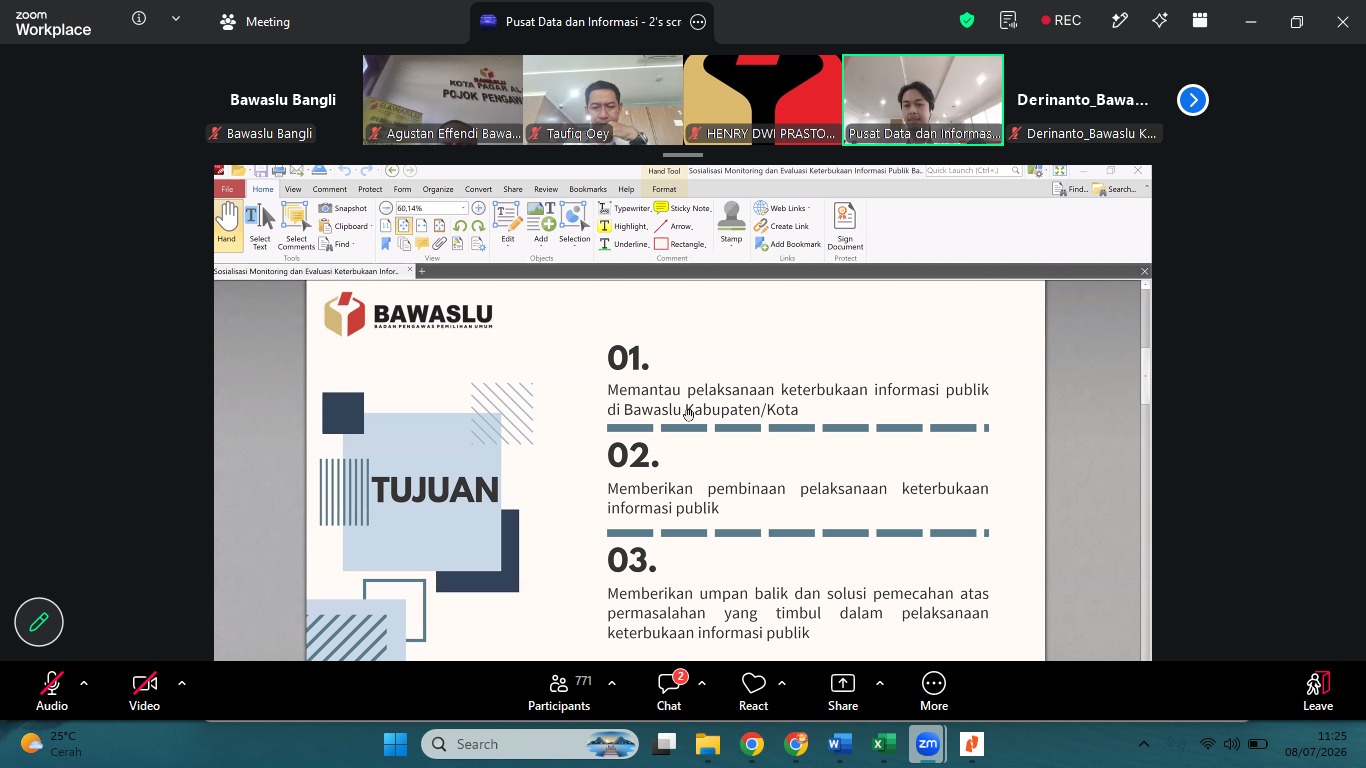Select the Rectangle drawing tool

tap(680, 244)
